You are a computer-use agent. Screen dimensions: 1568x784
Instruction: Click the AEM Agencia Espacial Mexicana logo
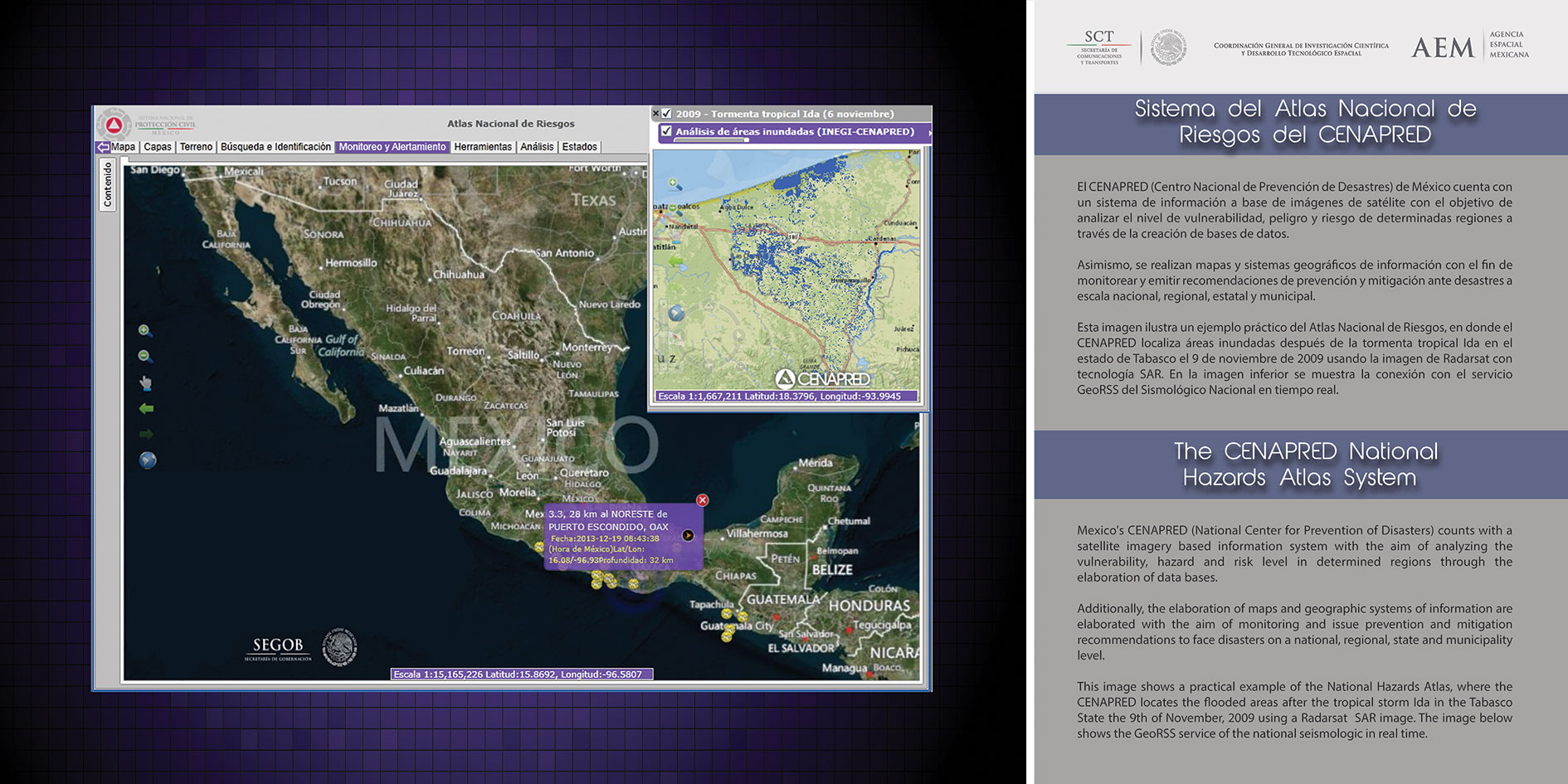[1470, 46]
